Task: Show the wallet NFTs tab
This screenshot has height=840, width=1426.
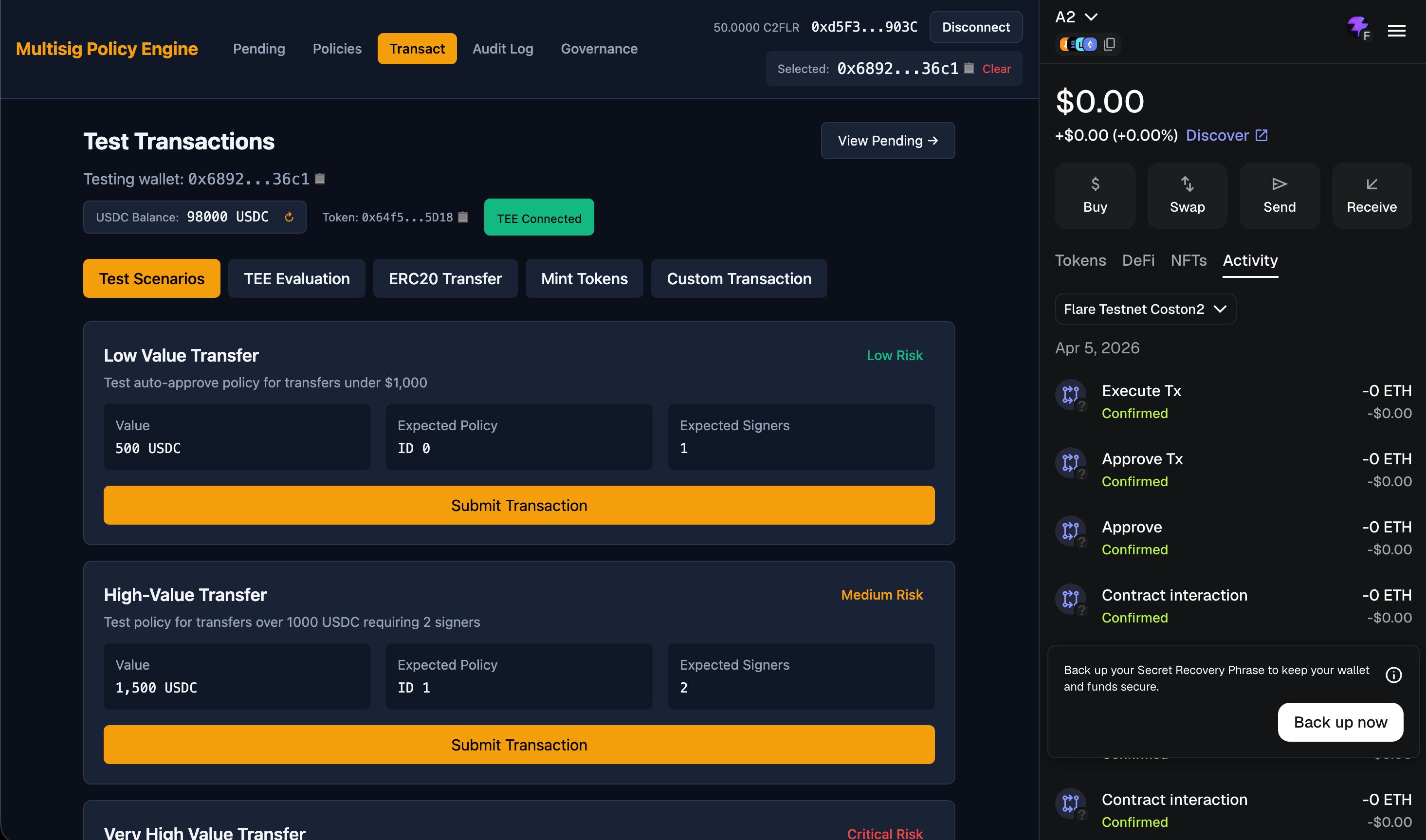Action: coord(1188,260)
